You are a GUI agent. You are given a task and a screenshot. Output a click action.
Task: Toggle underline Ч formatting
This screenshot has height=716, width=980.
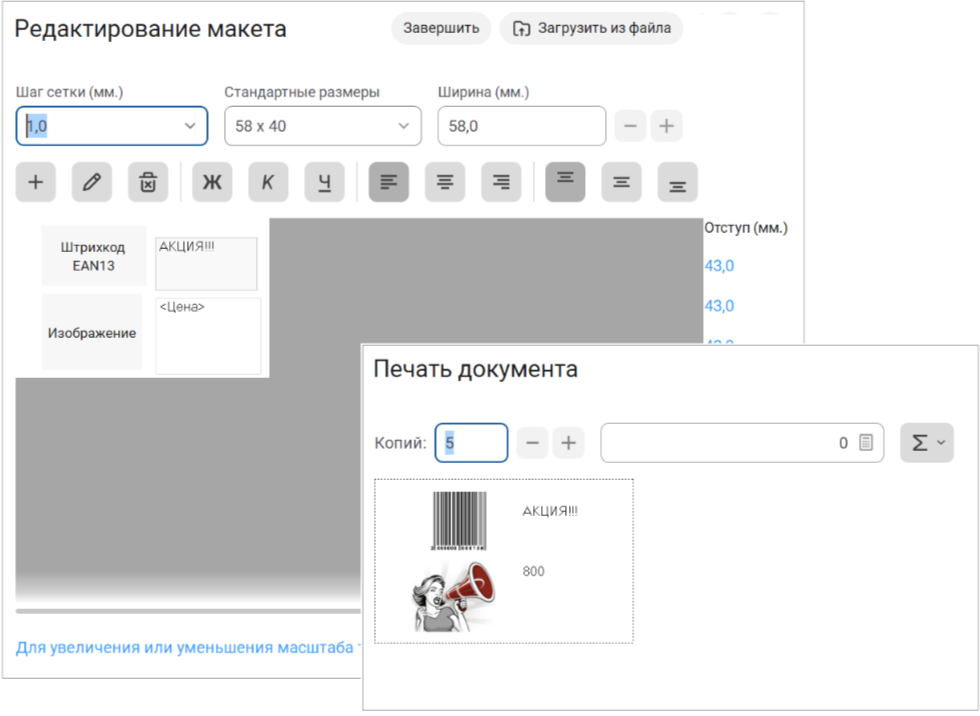click(x=324, y=182)
